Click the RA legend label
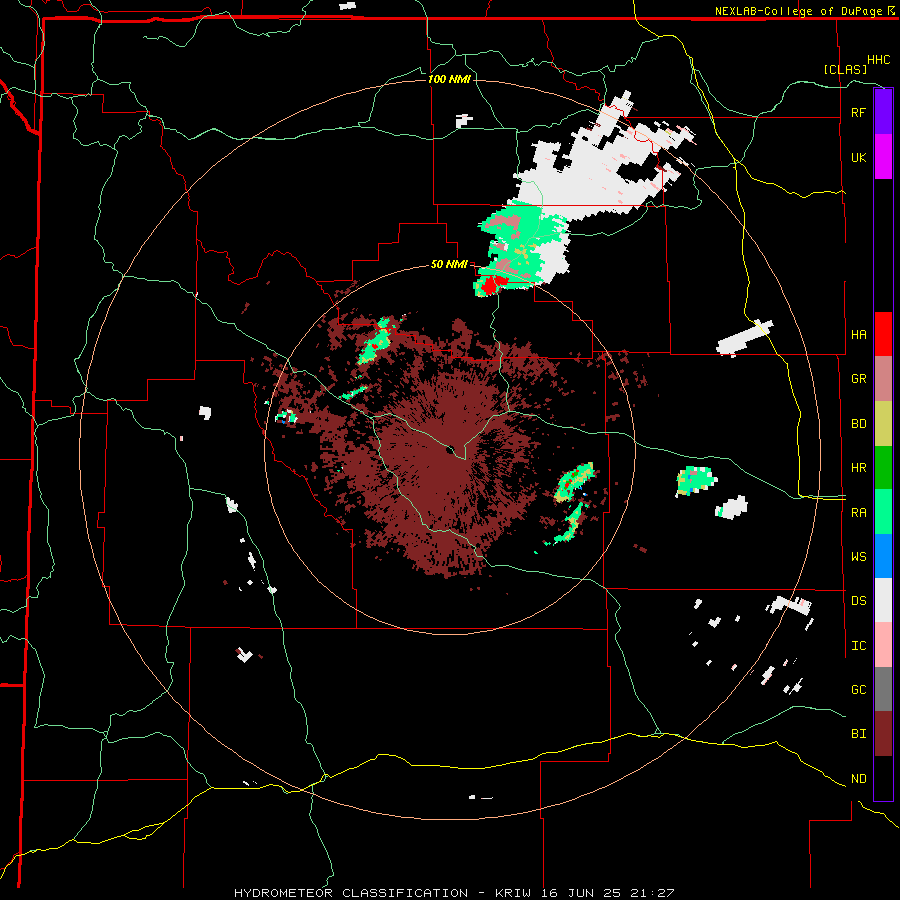900x900 pixels. [x=858, y=513]
